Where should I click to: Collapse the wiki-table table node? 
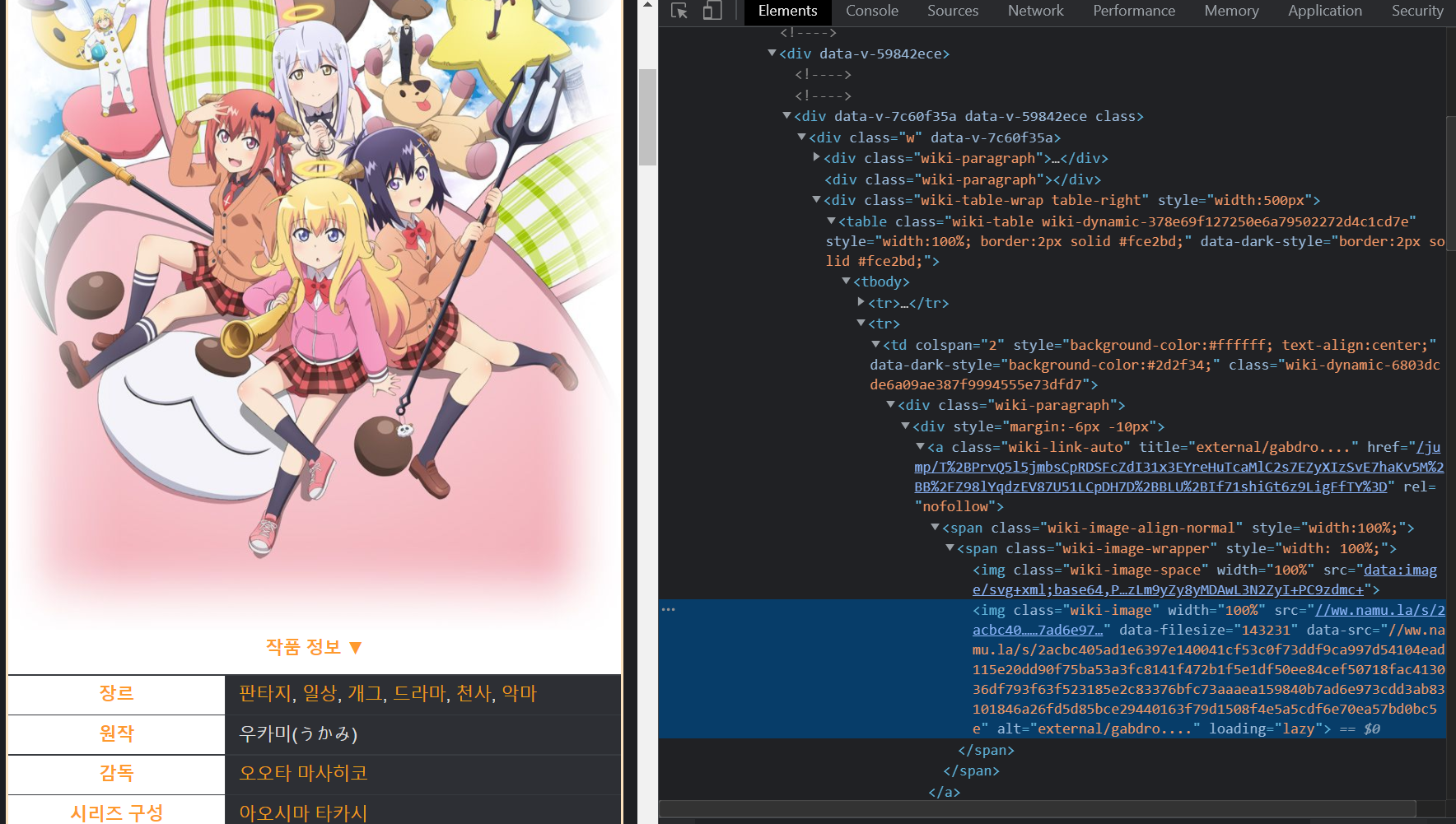(832, 221)
